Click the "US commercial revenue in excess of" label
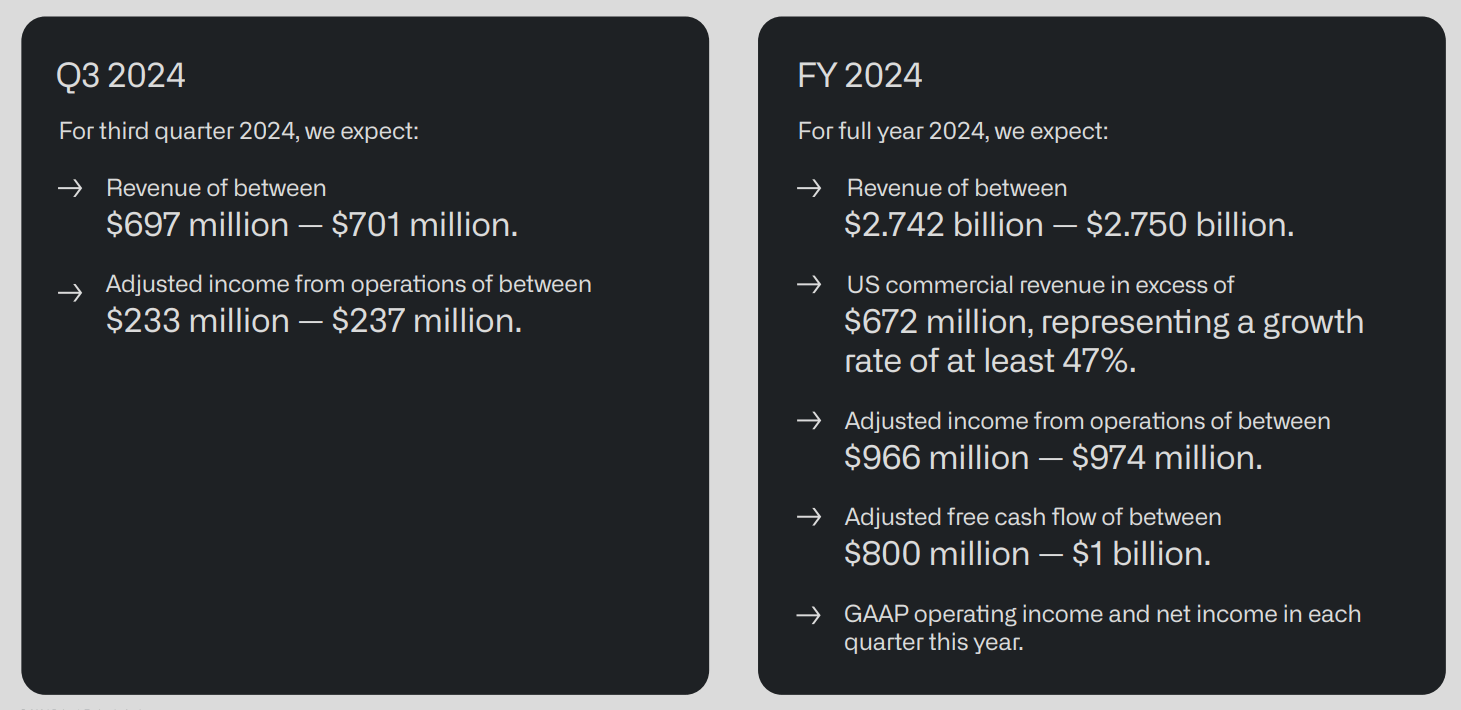 click(x=1040, y=285)
